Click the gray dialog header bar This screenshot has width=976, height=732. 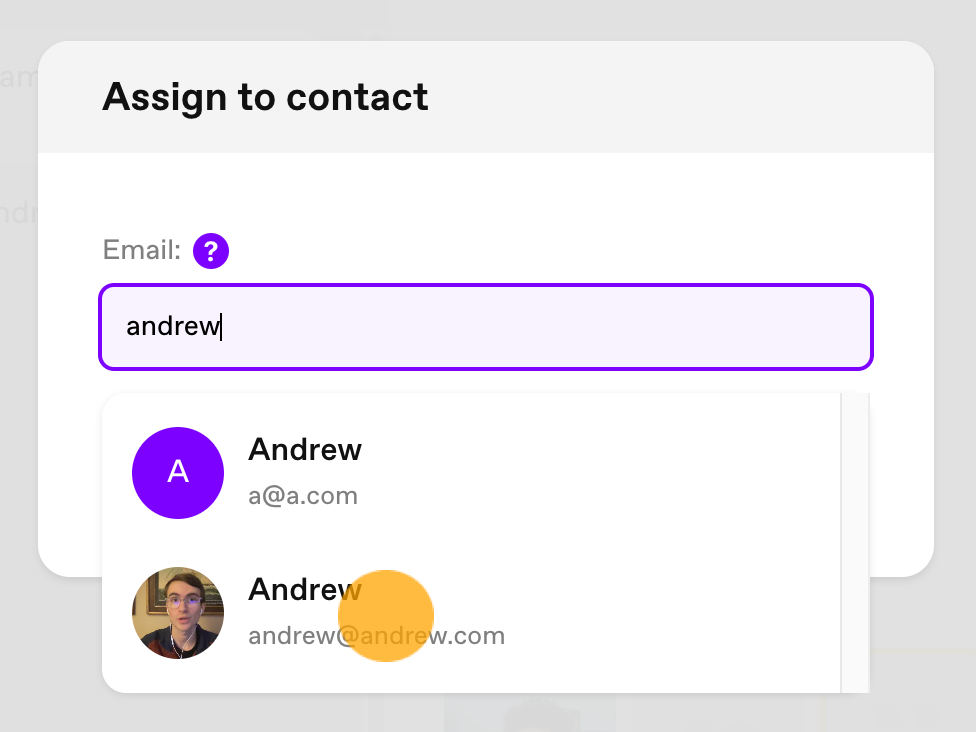point(685,97)
